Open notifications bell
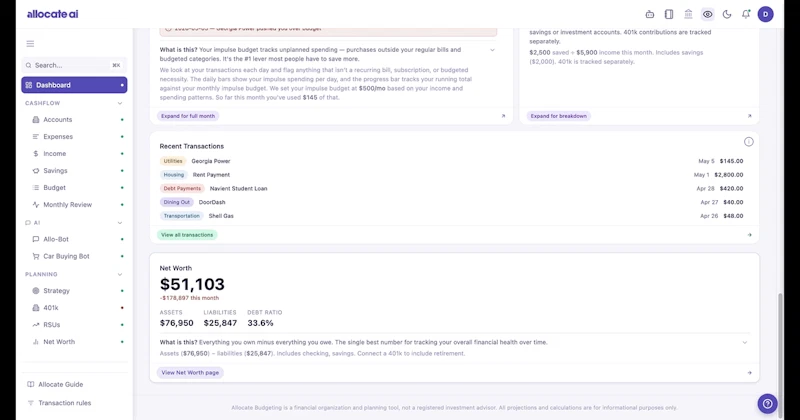Screen dimensions: 800x420 tap(746, 14)
